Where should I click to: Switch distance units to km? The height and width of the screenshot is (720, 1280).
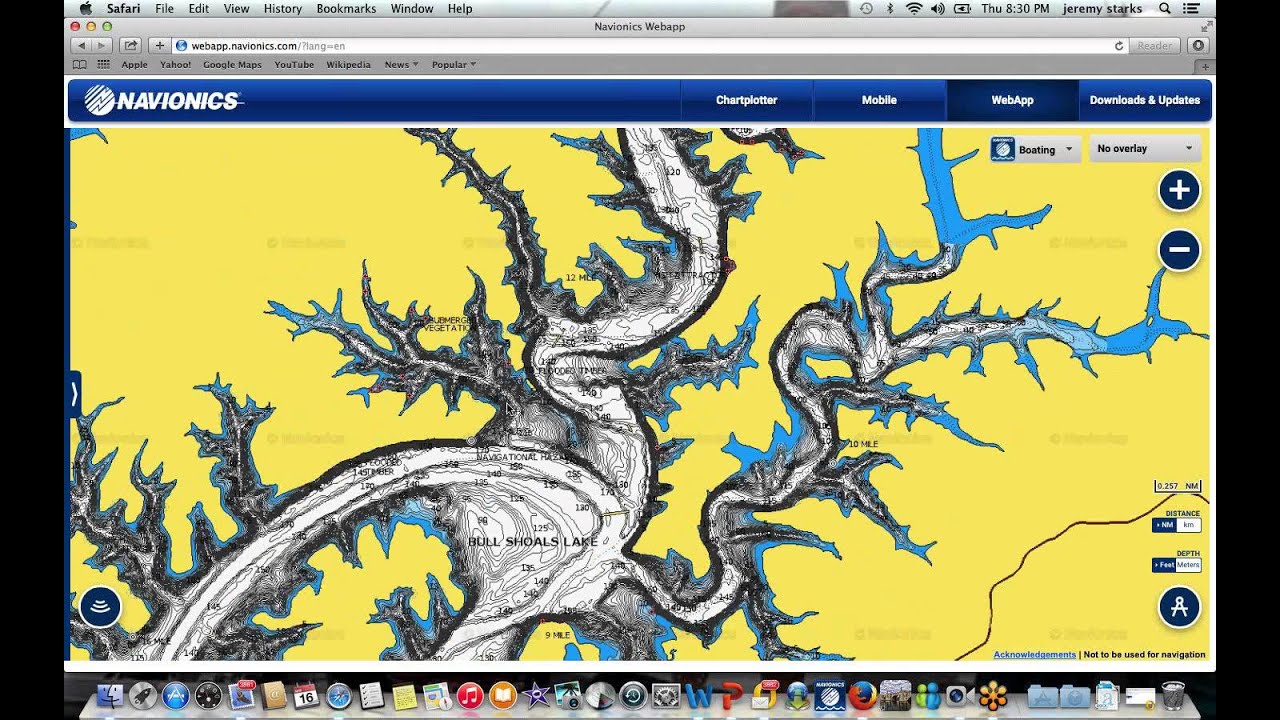point(1188,525)
